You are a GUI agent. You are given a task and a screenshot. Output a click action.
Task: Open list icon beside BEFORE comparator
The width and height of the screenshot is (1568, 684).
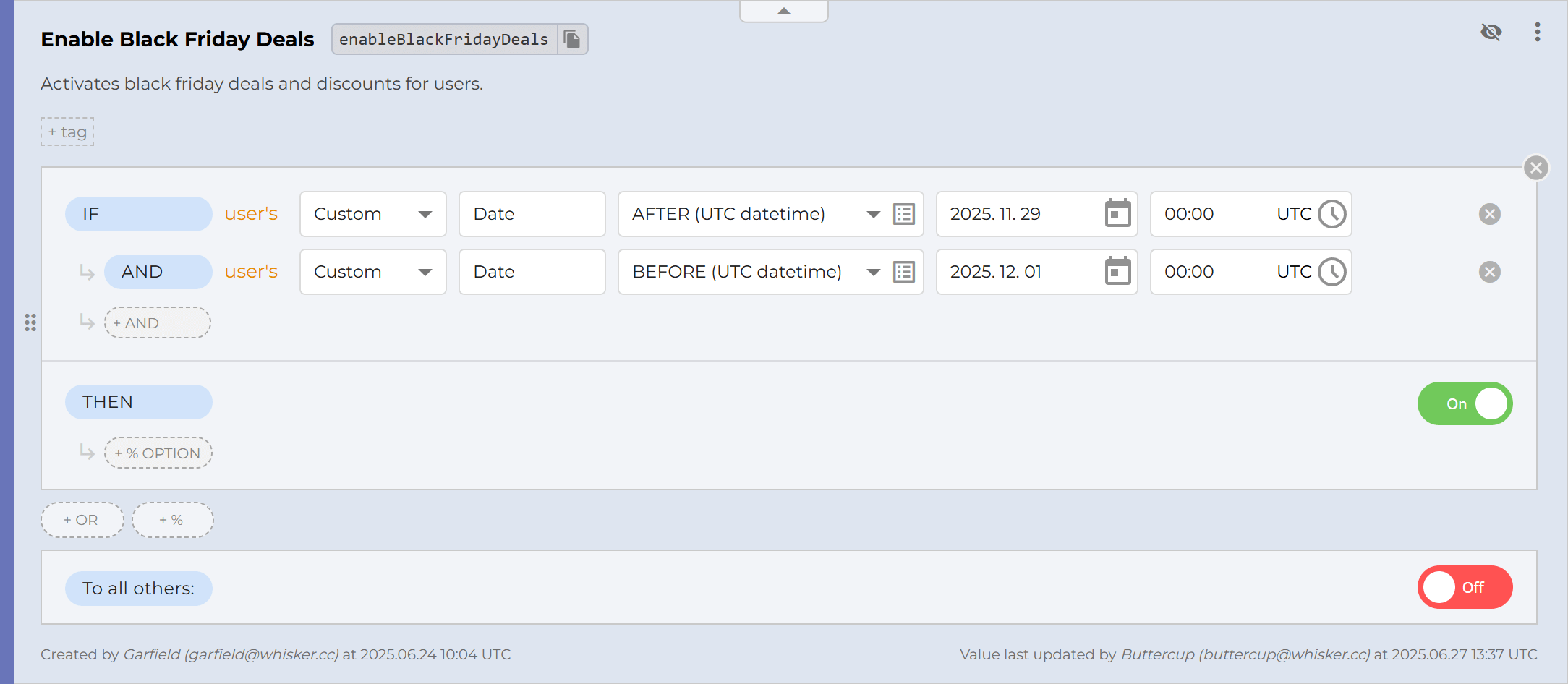[904, 272]
